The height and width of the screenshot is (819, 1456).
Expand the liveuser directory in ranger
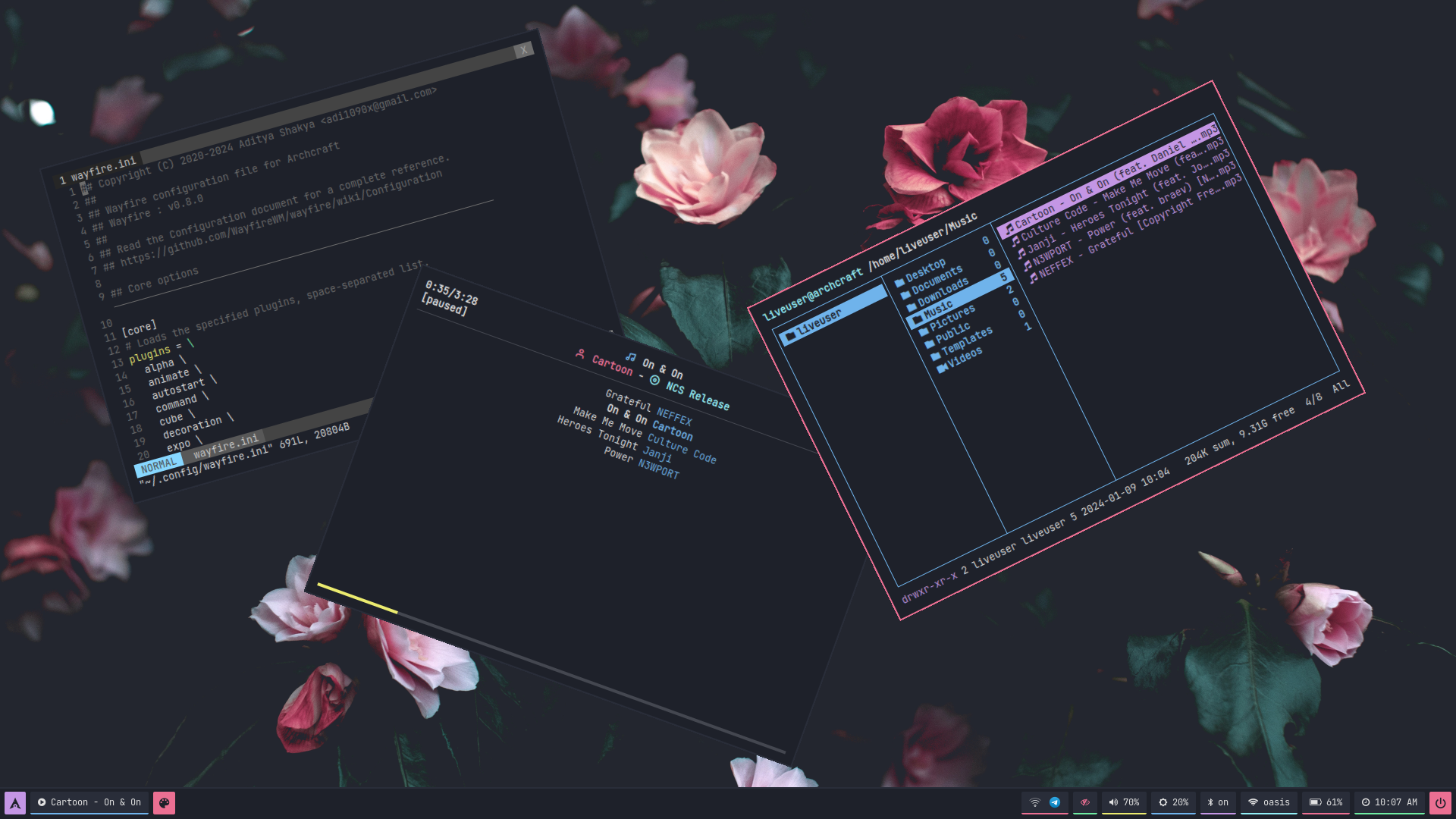(818, 323)
